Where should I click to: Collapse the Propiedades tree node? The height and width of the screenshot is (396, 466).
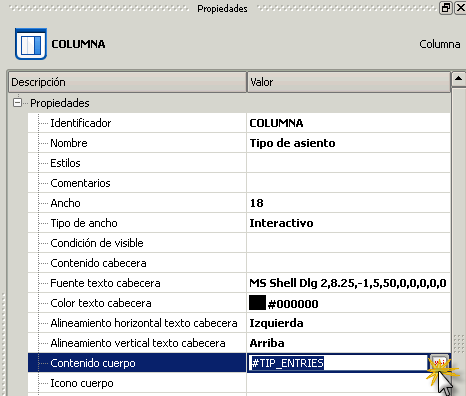[17, 102]
